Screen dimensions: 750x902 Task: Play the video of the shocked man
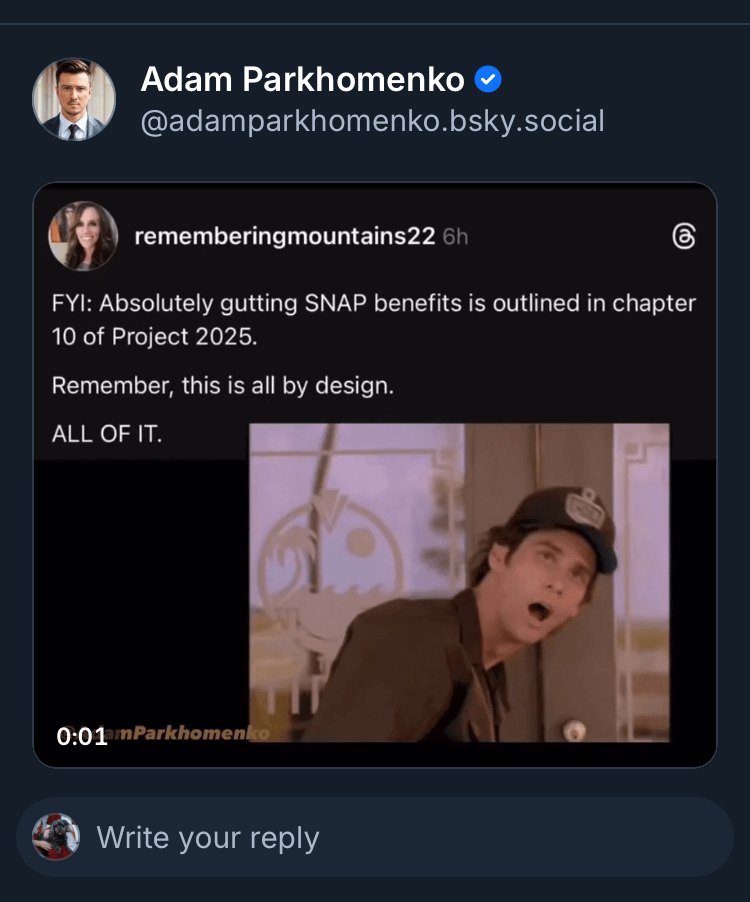coord(458,582)
